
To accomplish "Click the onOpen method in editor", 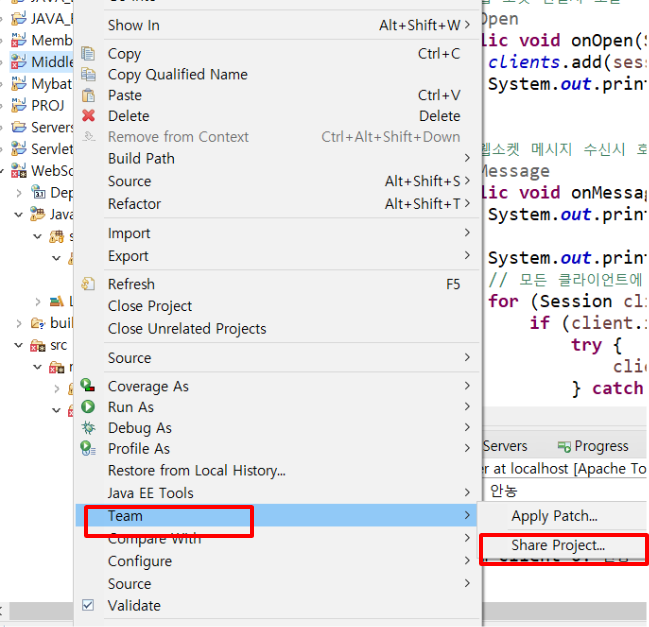I will click(x=602, y=41).
